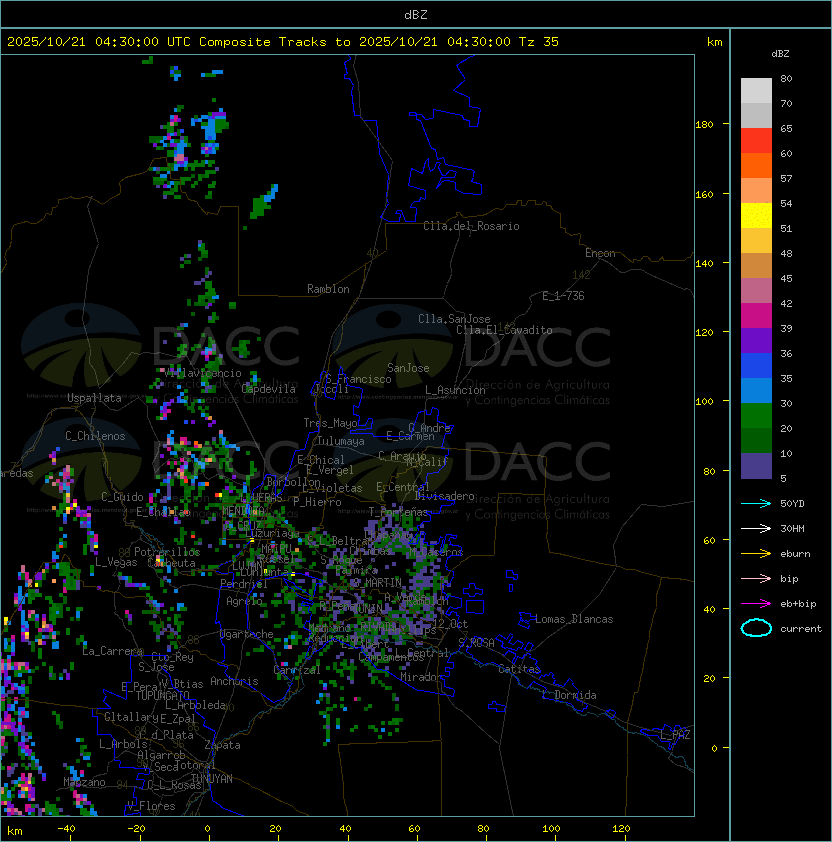
Task: Pick the dark orange 60 dBZ swatch
Action: [756, 165]
